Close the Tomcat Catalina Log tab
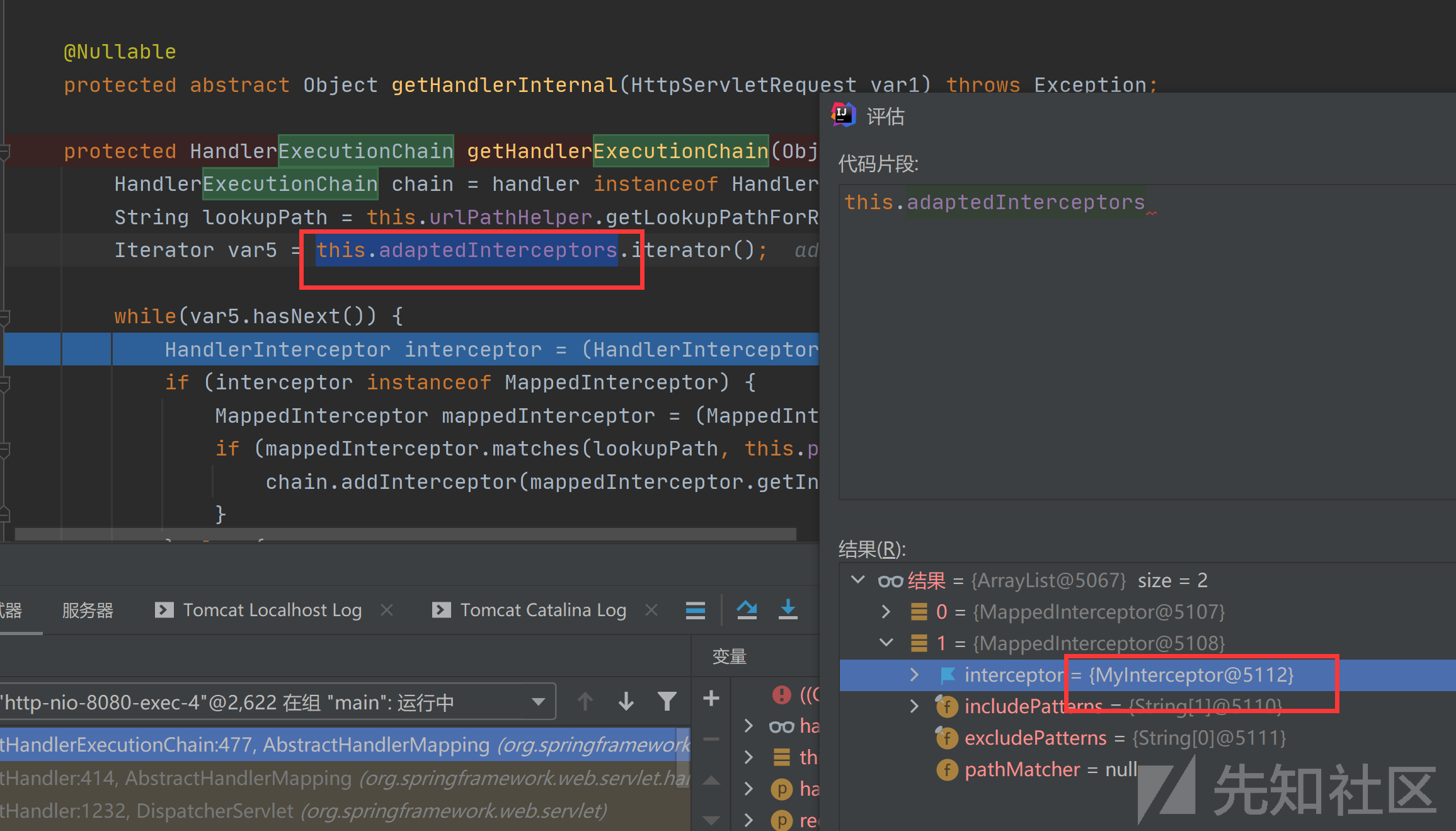This screenshot has width=1456, height=831. tap(651, 610)
